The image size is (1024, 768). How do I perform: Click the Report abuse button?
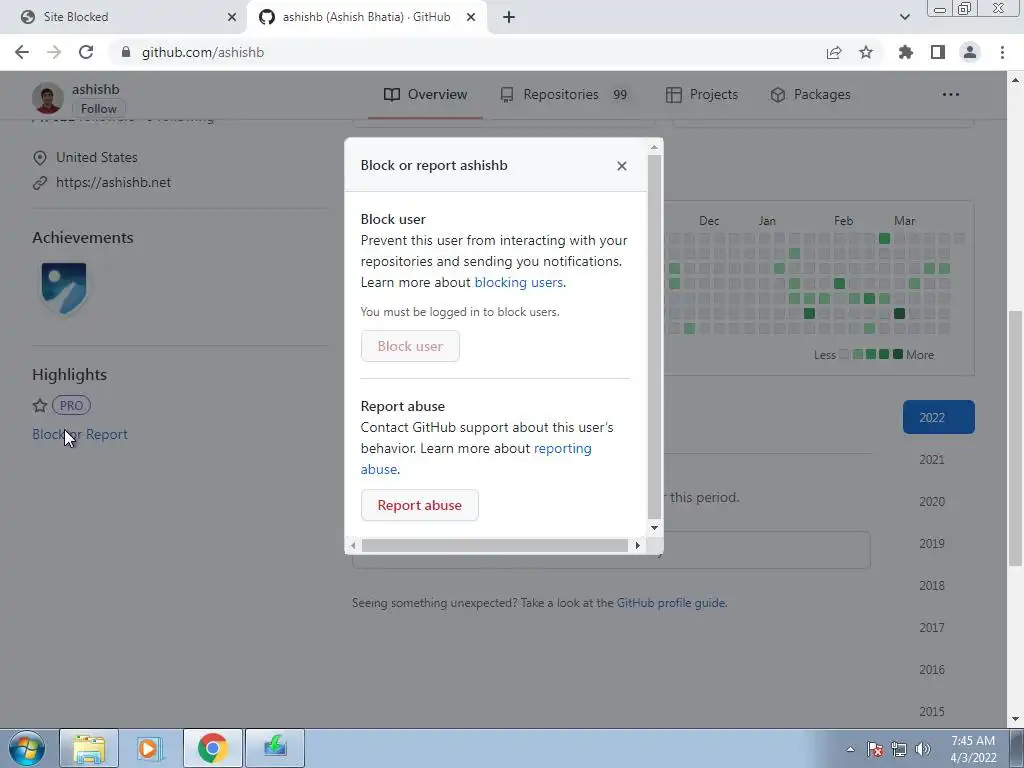[420, 505]
